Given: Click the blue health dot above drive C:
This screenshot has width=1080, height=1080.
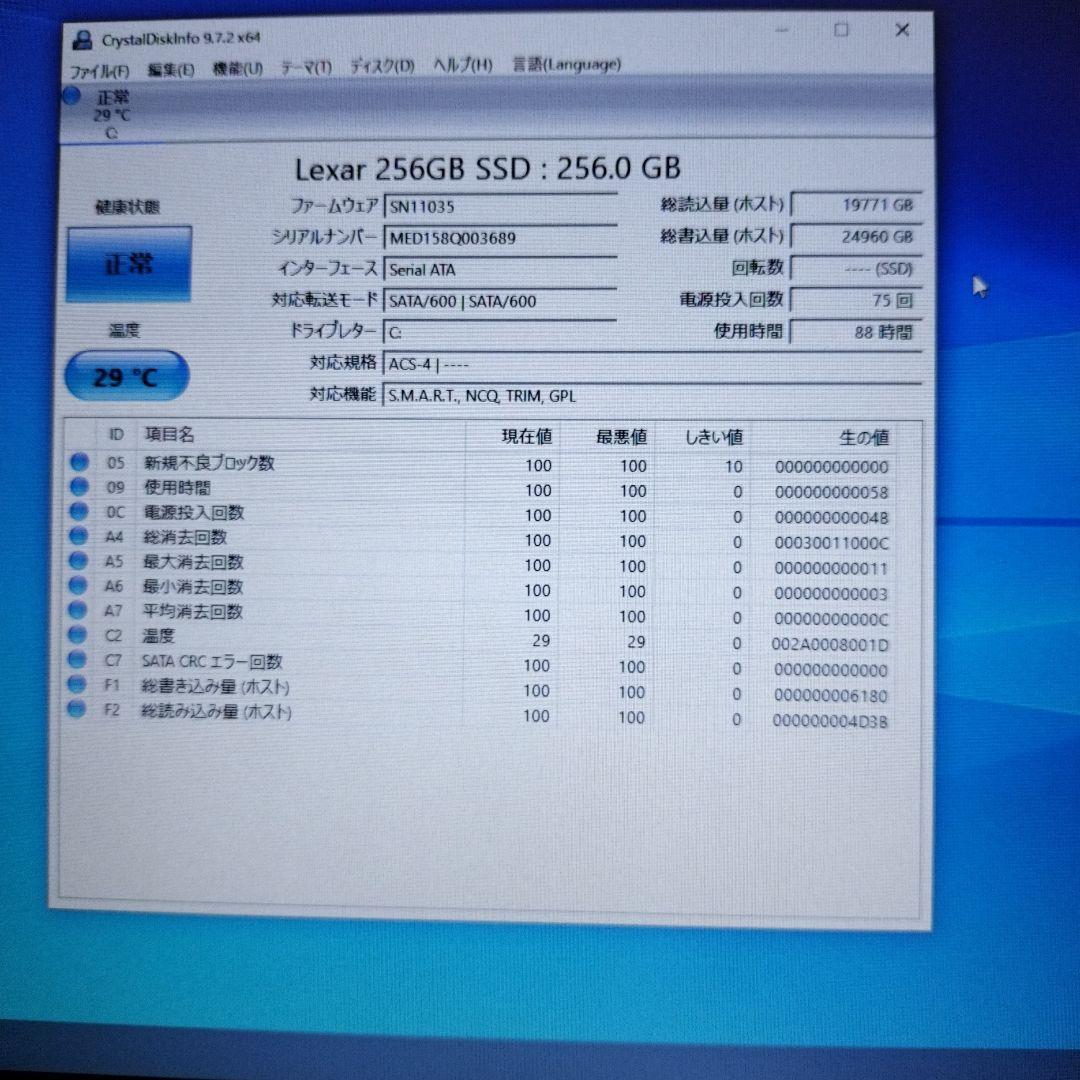Looking at the screenshot, I should tap(71, 96).
